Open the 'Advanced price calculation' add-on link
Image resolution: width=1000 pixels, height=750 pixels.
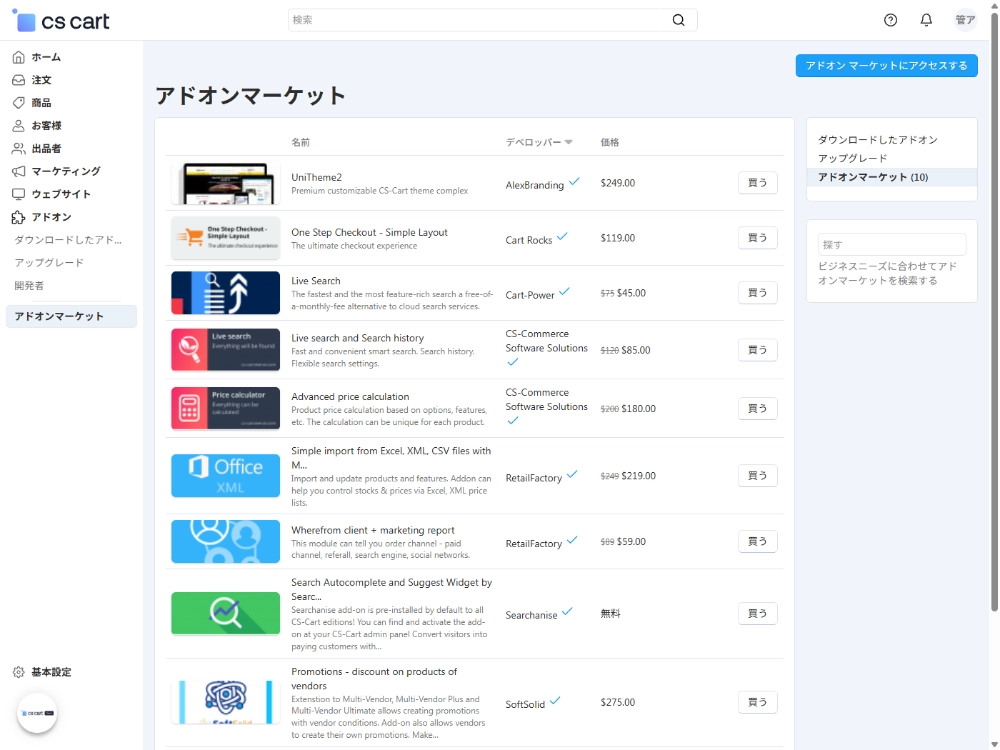[350, 397]
